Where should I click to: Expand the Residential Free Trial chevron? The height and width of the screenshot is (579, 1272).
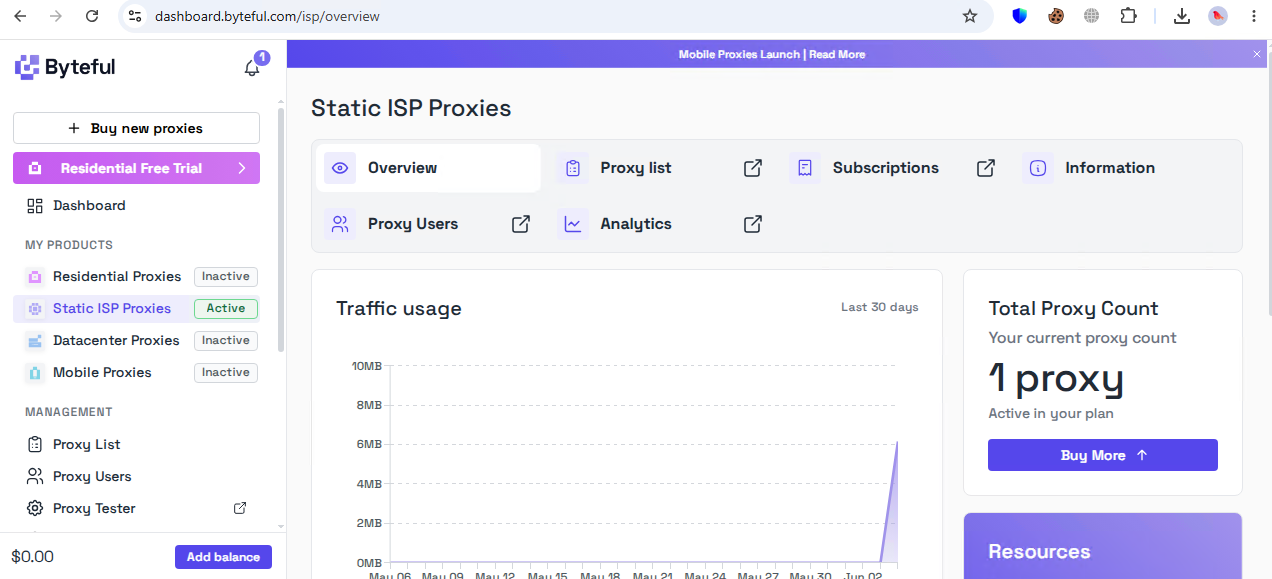(242, 168)
